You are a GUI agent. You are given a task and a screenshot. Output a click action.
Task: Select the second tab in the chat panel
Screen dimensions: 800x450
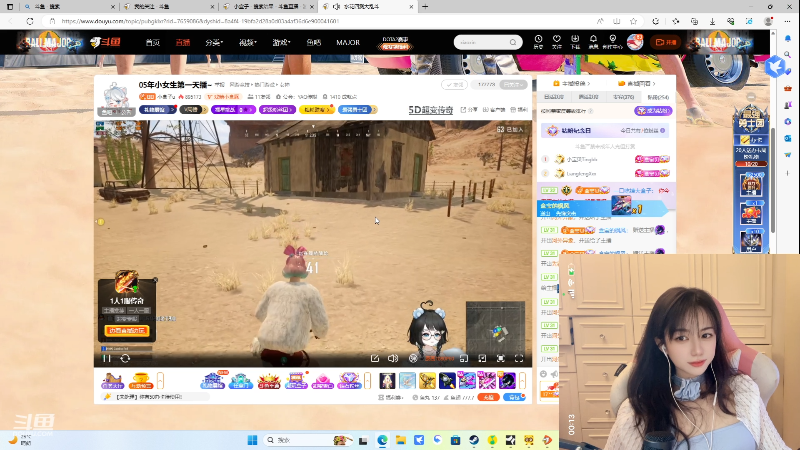pyautogui.click(x=588, y=97)
